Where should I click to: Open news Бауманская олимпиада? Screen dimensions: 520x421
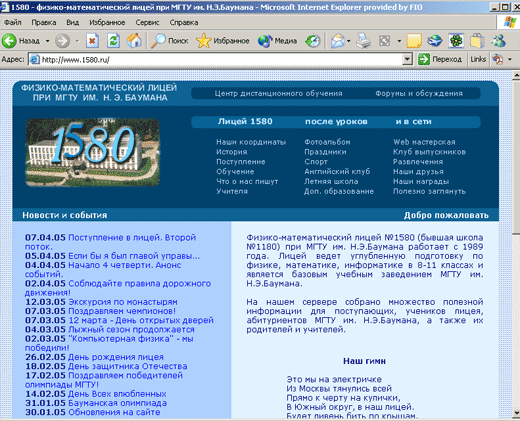pyautogui.click(x=117, y=403)
